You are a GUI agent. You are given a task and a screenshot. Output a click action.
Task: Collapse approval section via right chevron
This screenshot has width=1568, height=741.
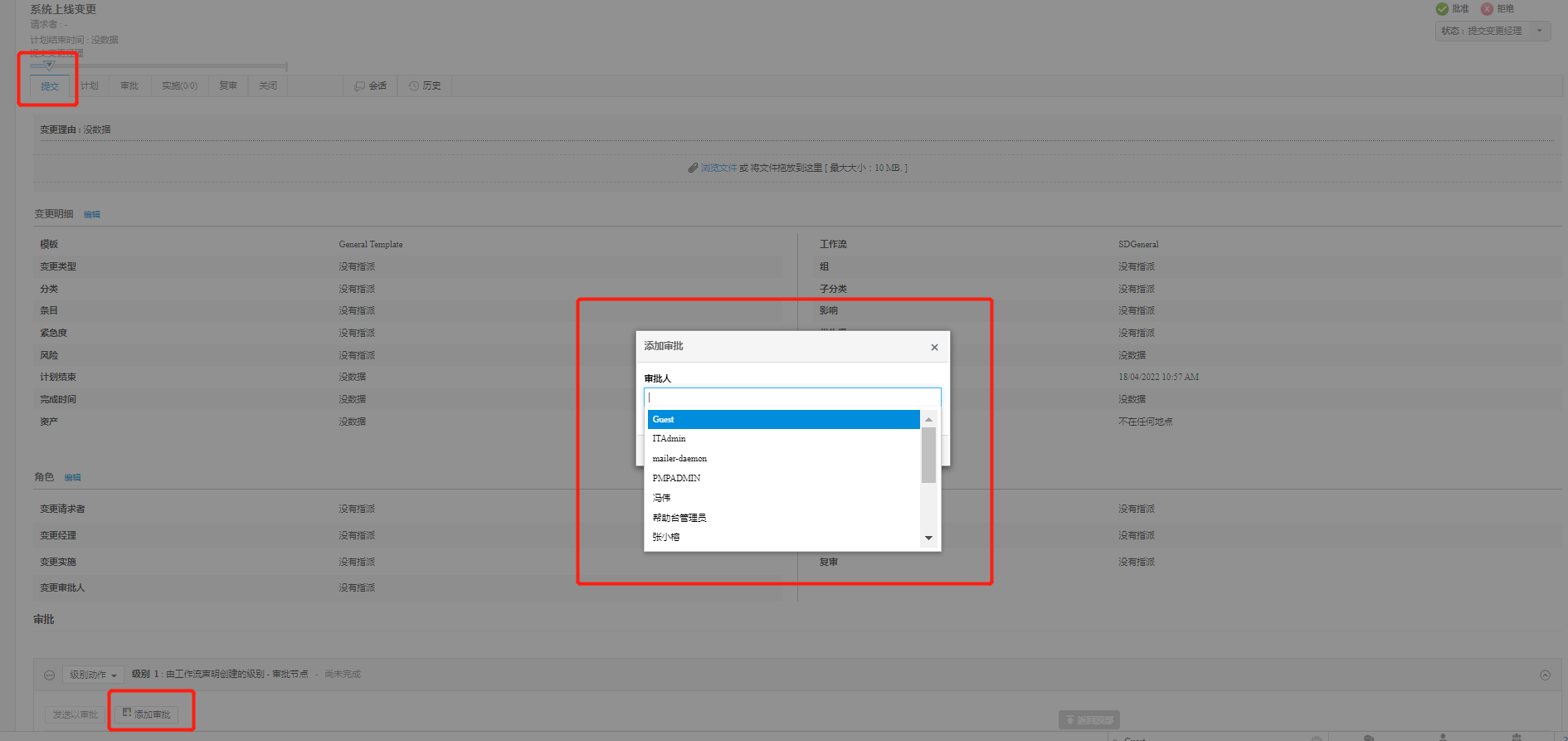coord(1545,675)
